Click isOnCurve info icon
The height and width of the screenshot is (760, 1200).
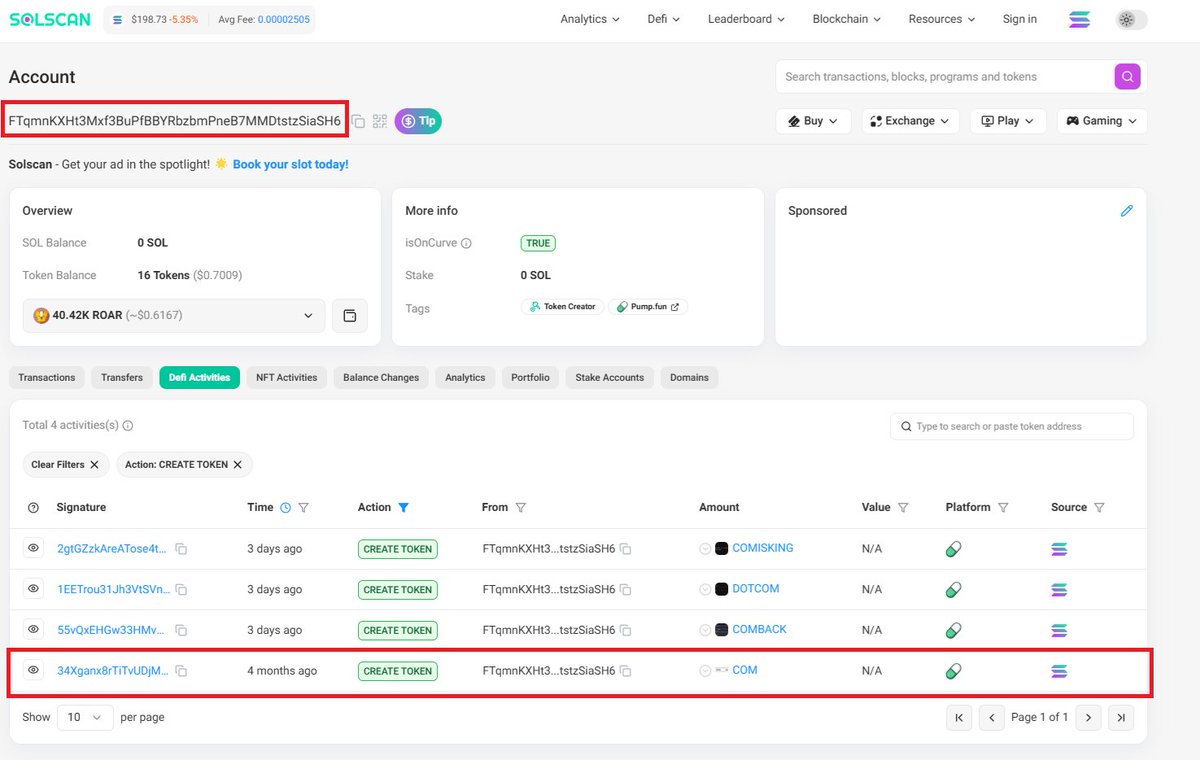tap(466, 243)
